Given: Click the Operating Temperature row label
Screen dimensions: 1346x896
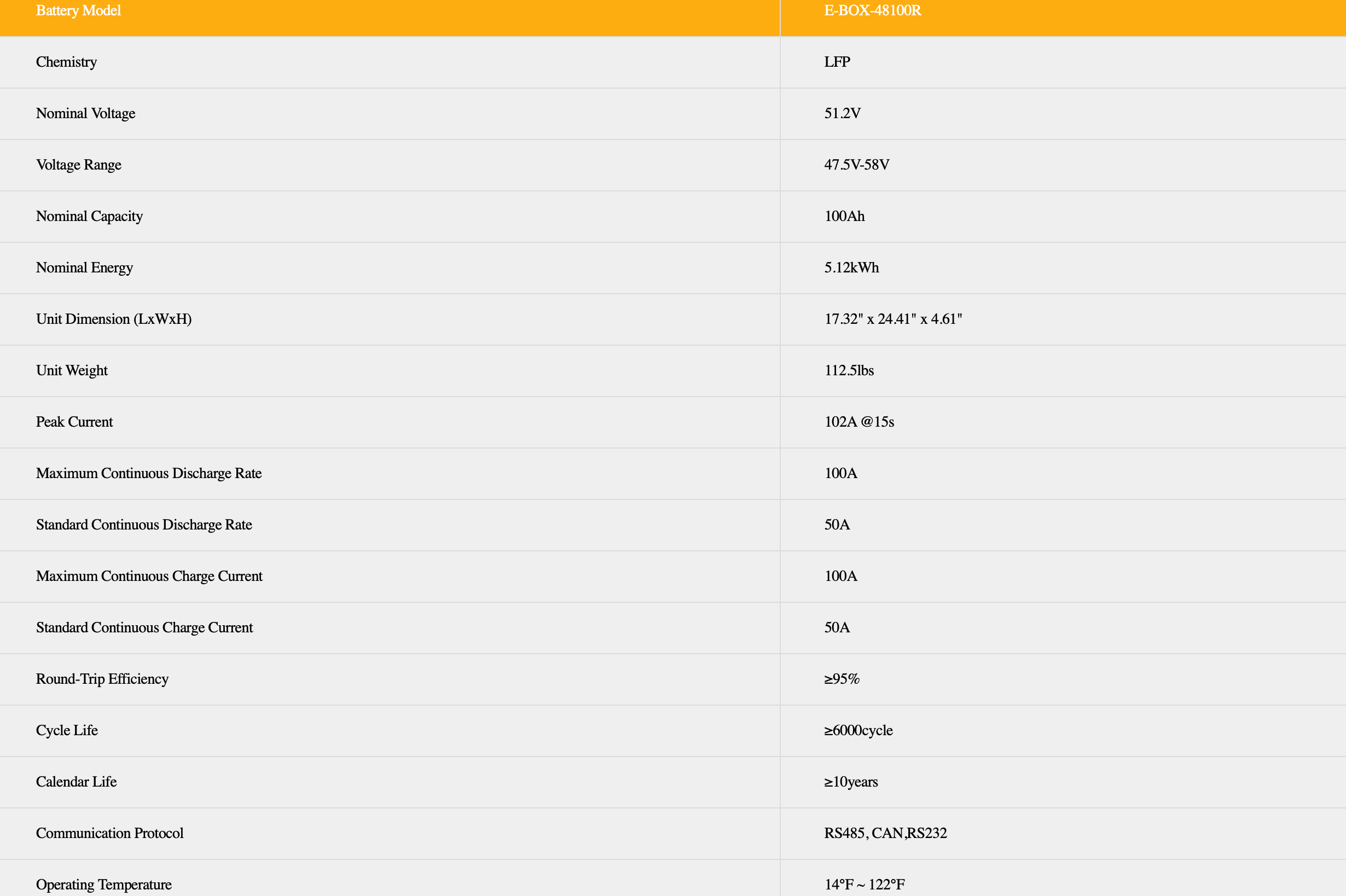Looking at the screenshot, I should (103, 885).
